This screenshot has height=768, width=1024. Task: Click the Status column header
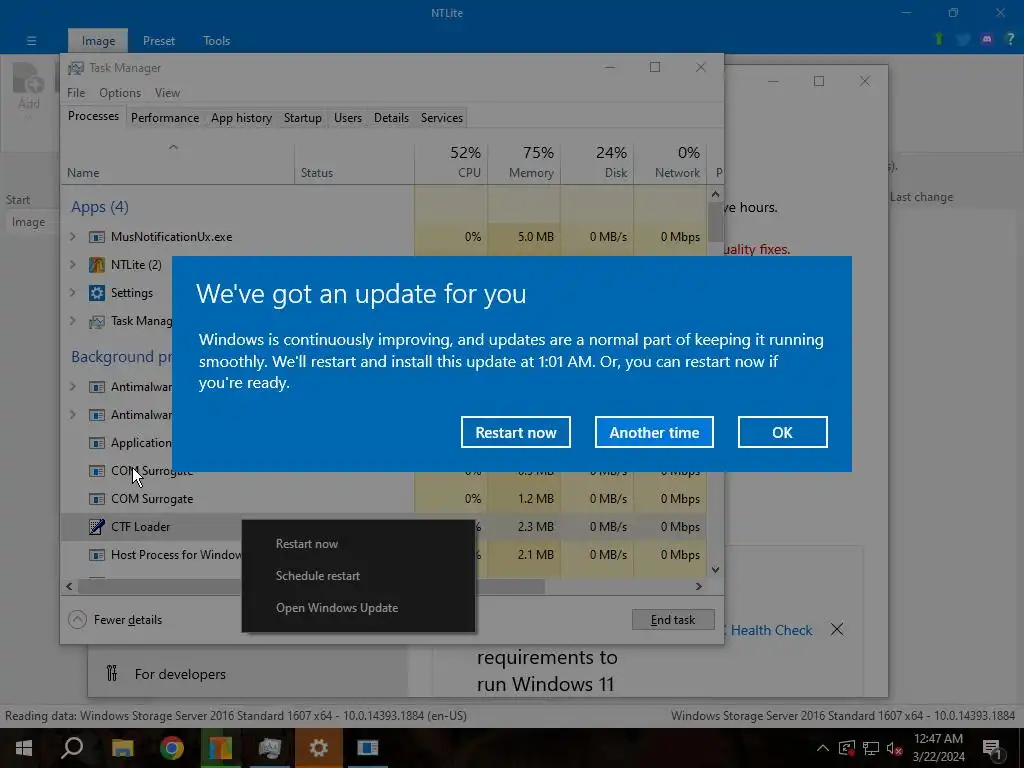pyautogui.click(x=354, y=162)
